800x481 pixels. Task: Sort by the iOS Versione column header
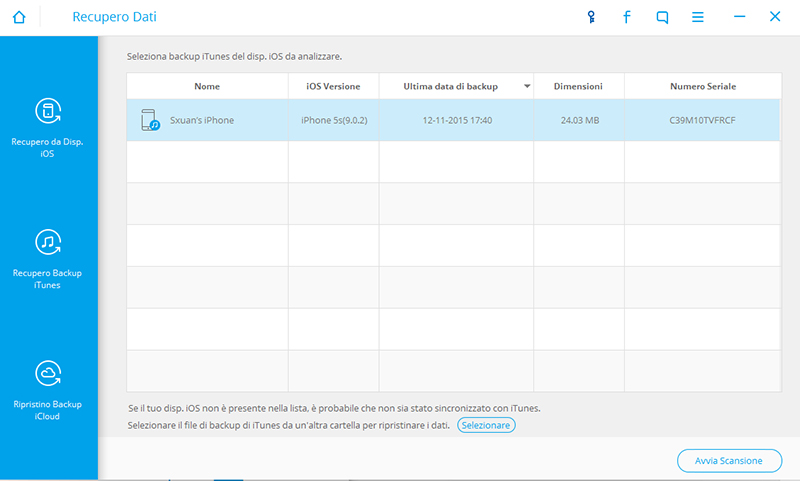(x=333, y=87)
